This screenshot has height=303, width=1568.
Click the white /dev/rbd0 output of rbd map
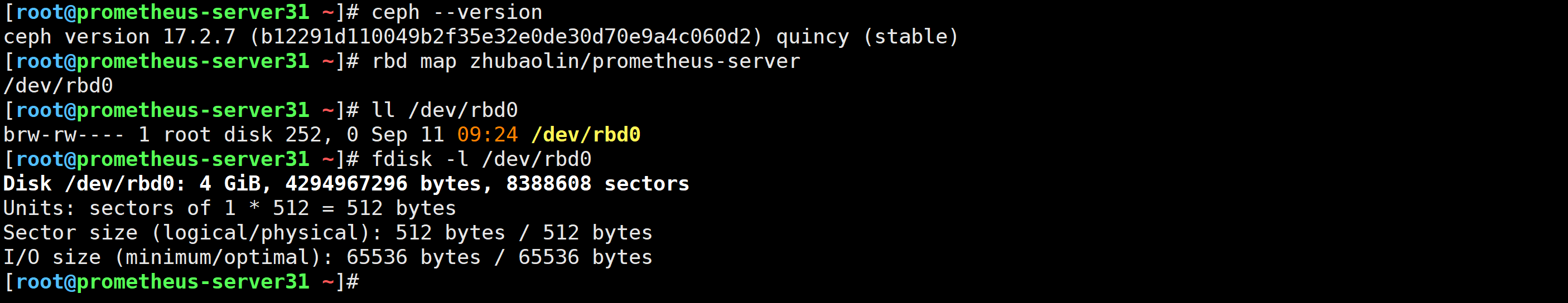pyautogui.click(x=59, y=86)
